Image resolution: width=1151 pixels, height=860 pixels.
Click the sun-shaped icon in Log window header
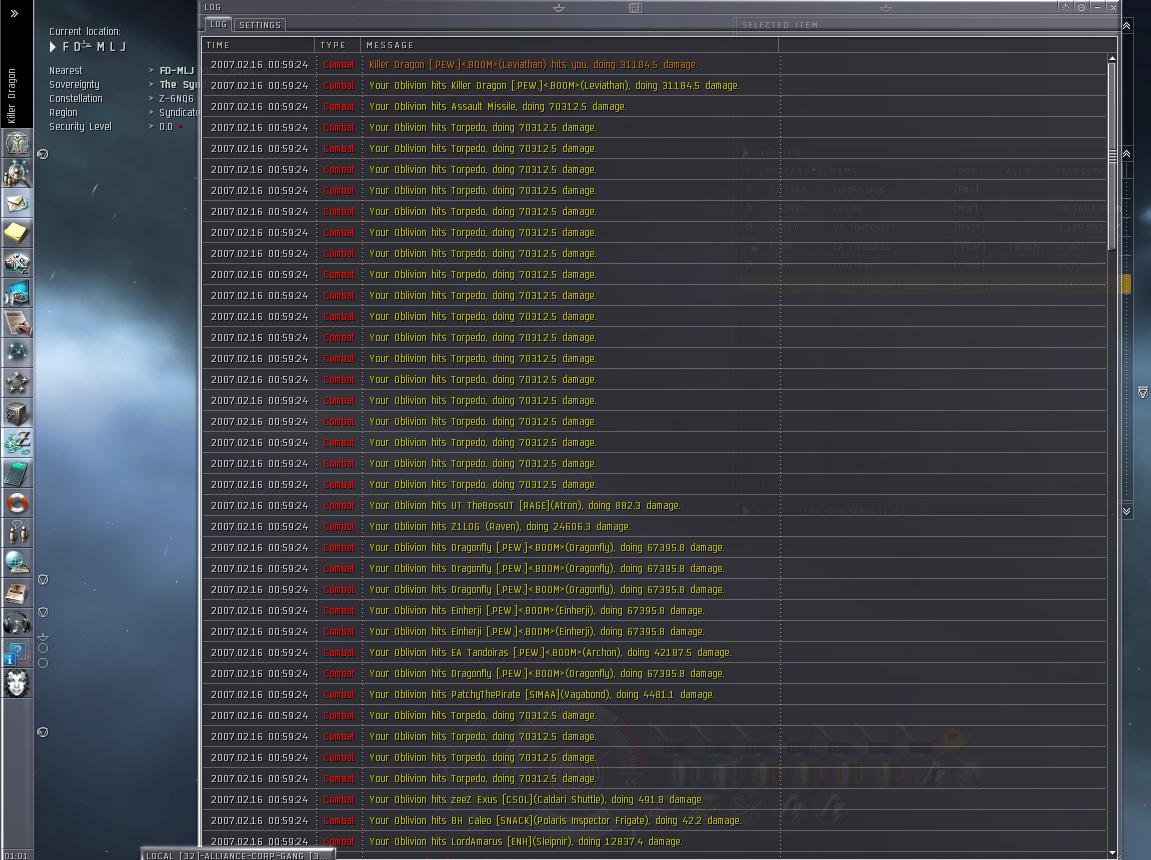point(1065,7)
